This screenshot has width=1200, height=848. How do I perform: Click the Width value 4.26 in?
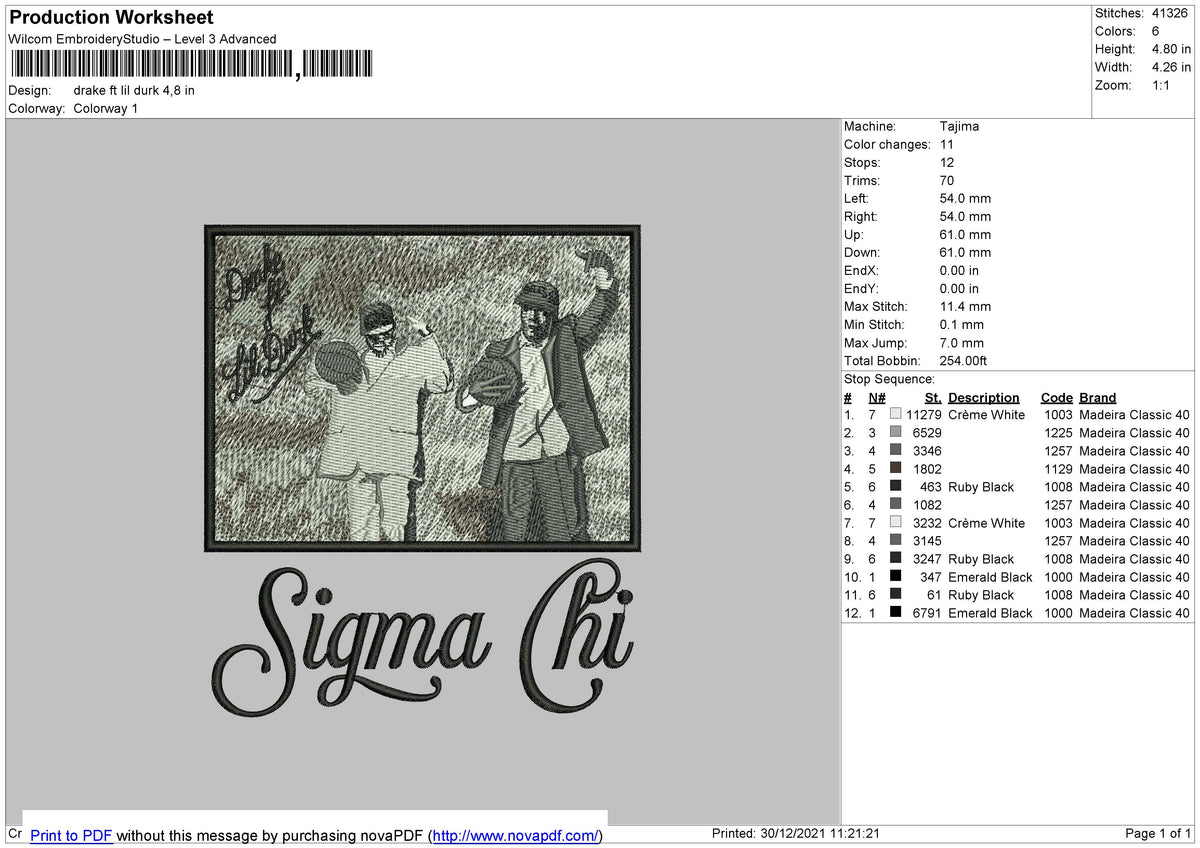click(1171, 67)
